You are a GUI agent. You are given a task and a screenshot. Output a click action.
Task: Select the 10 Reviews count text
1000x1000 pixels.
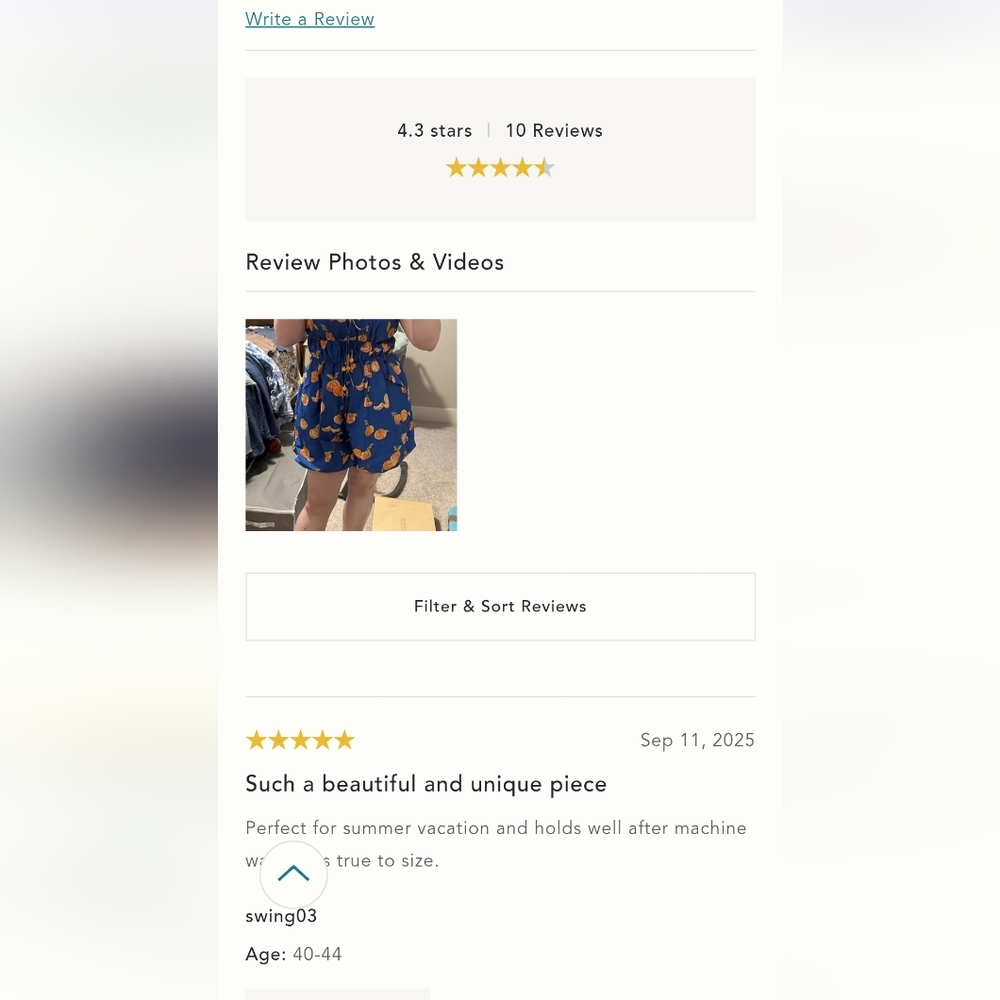554,131
